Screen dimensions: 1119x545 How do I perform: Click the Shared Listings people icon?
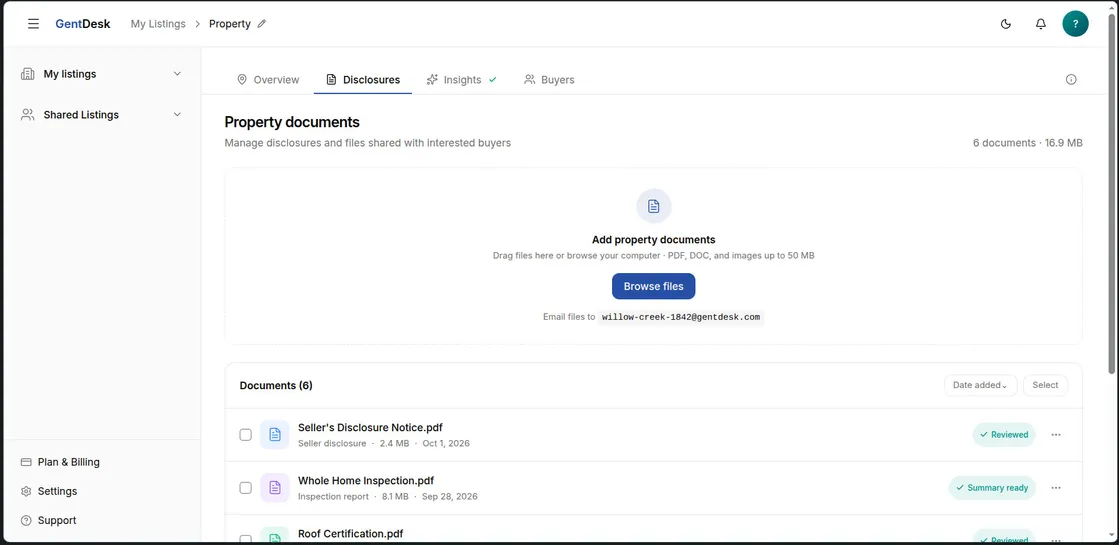pos(28,114)
